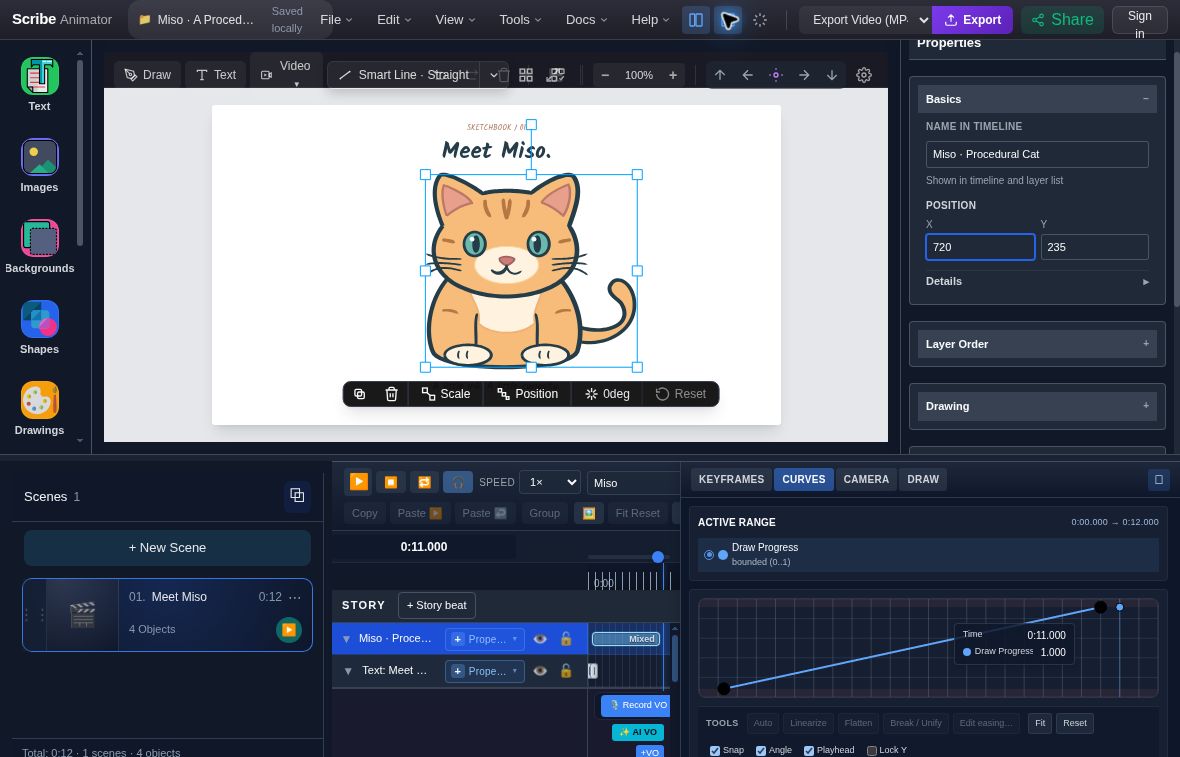Add a New Scene
This screenshot has width=1180, height=757.
point(167,548)
